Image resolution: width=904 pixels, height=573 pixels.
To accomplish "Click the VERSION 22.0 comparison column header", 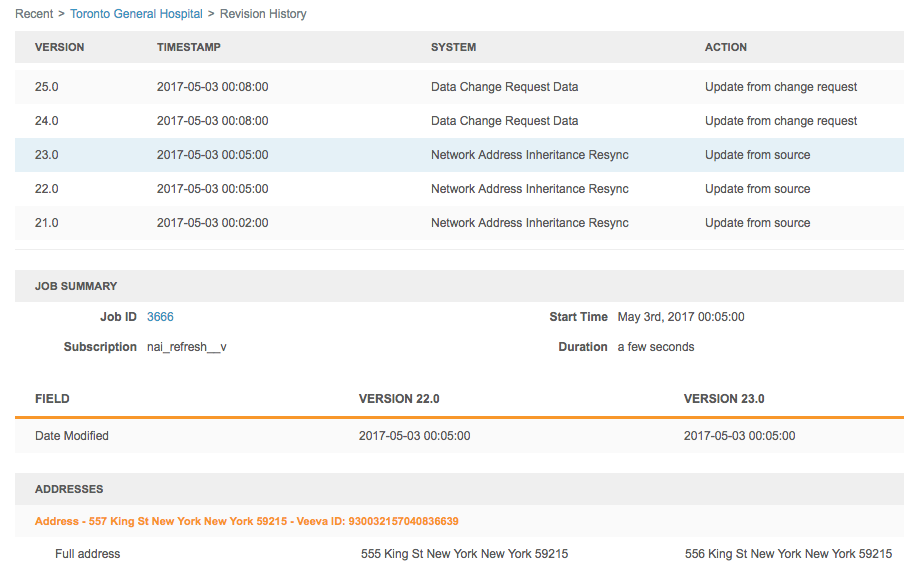I will [x=399, y=399].
